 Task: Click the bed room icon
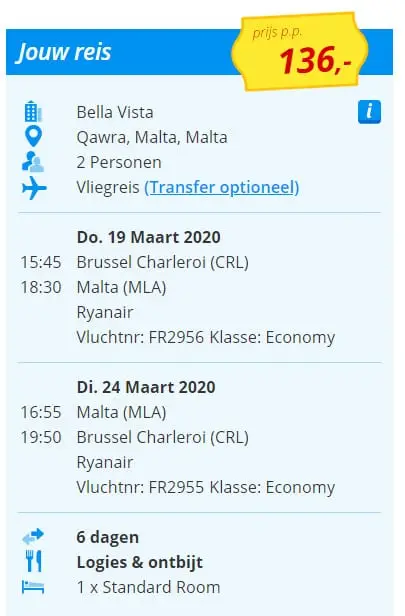click(33, 587)
